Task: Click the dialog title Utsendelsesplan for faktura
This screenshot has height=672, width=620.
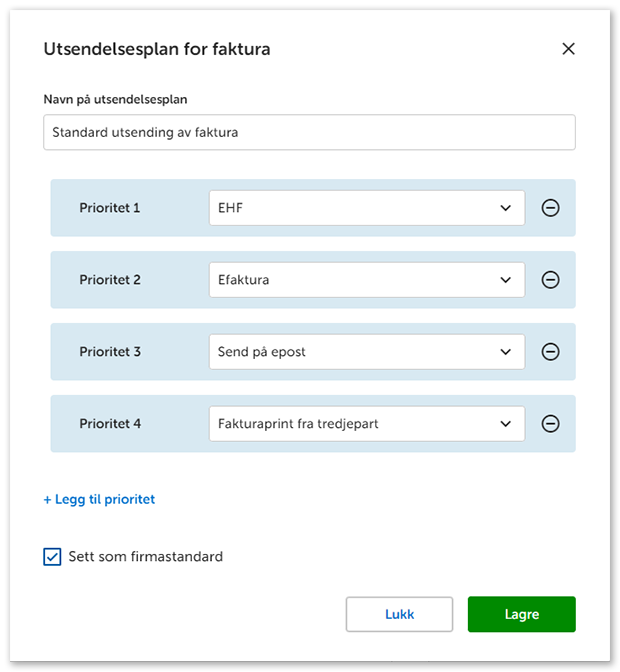Action: coord(157,49)
